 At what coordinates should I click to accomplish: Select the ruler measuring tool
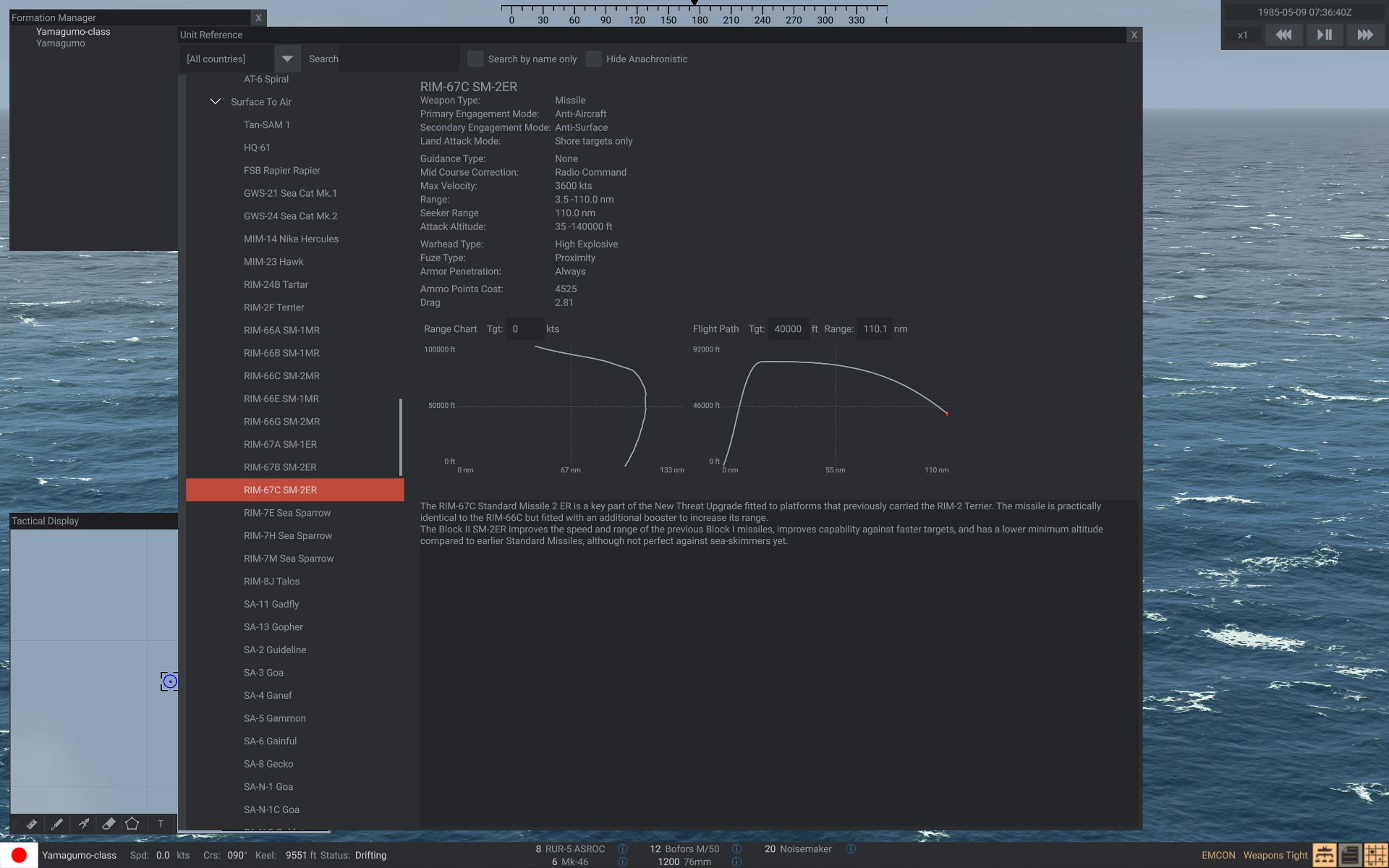pyautogui.click(x=32, y=824)
